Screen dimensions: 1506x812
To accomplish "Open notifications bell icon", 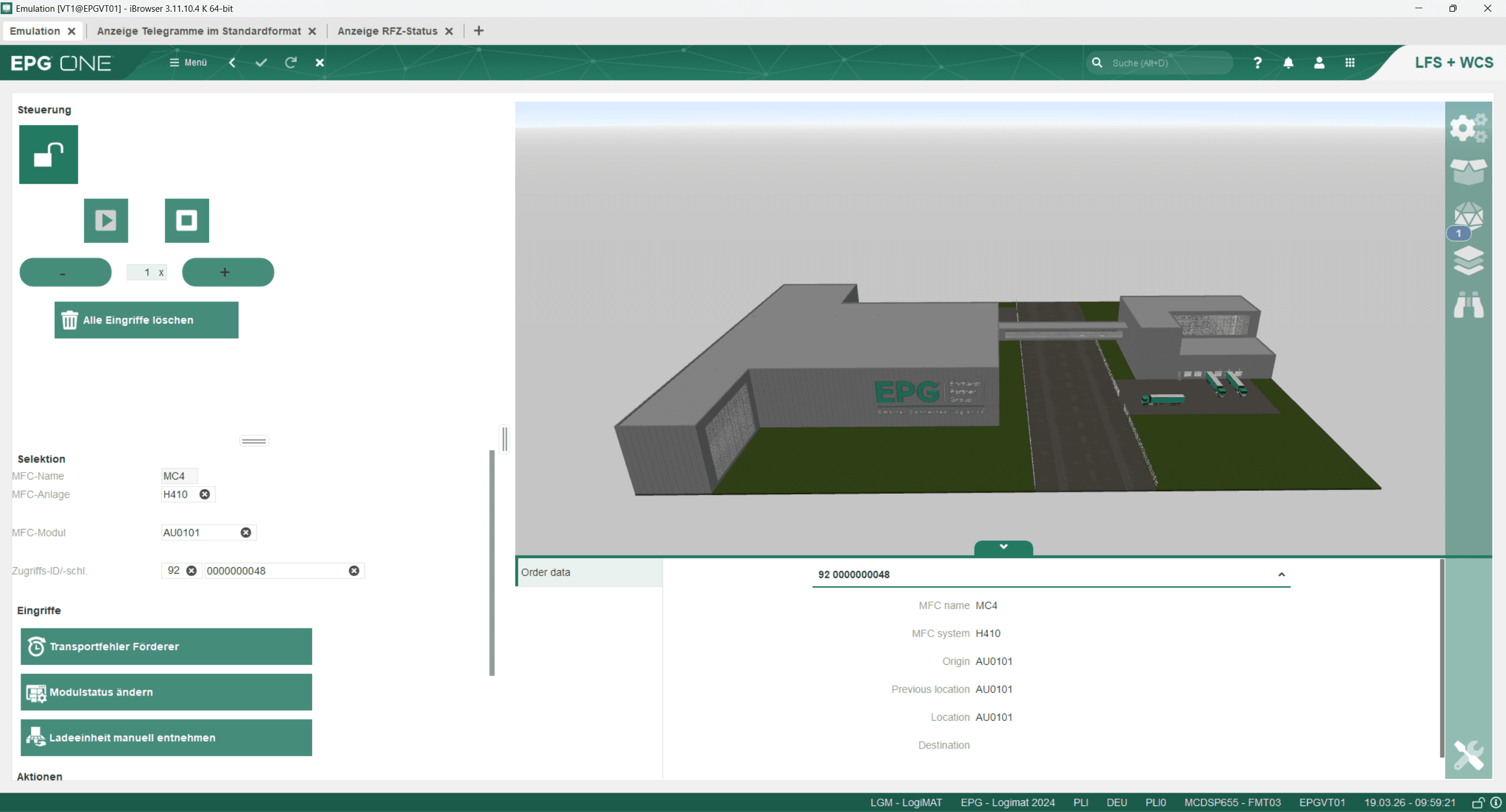I will point(1288,62).
